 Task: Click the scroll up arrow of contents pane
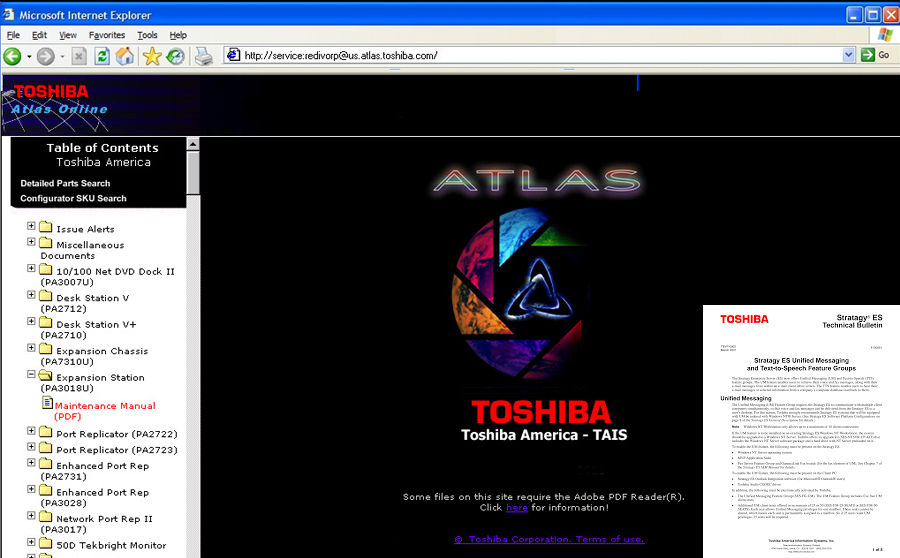coord(193,144)
